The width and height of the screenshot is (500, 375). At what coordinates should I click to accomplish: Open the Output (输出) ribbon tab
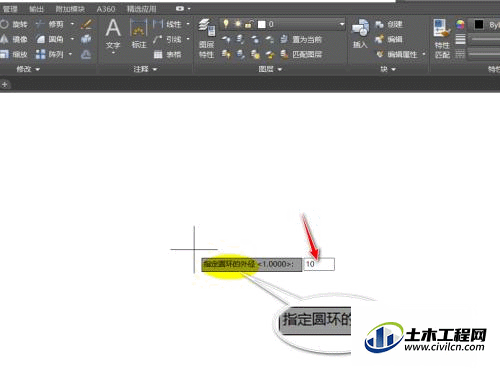36,9
